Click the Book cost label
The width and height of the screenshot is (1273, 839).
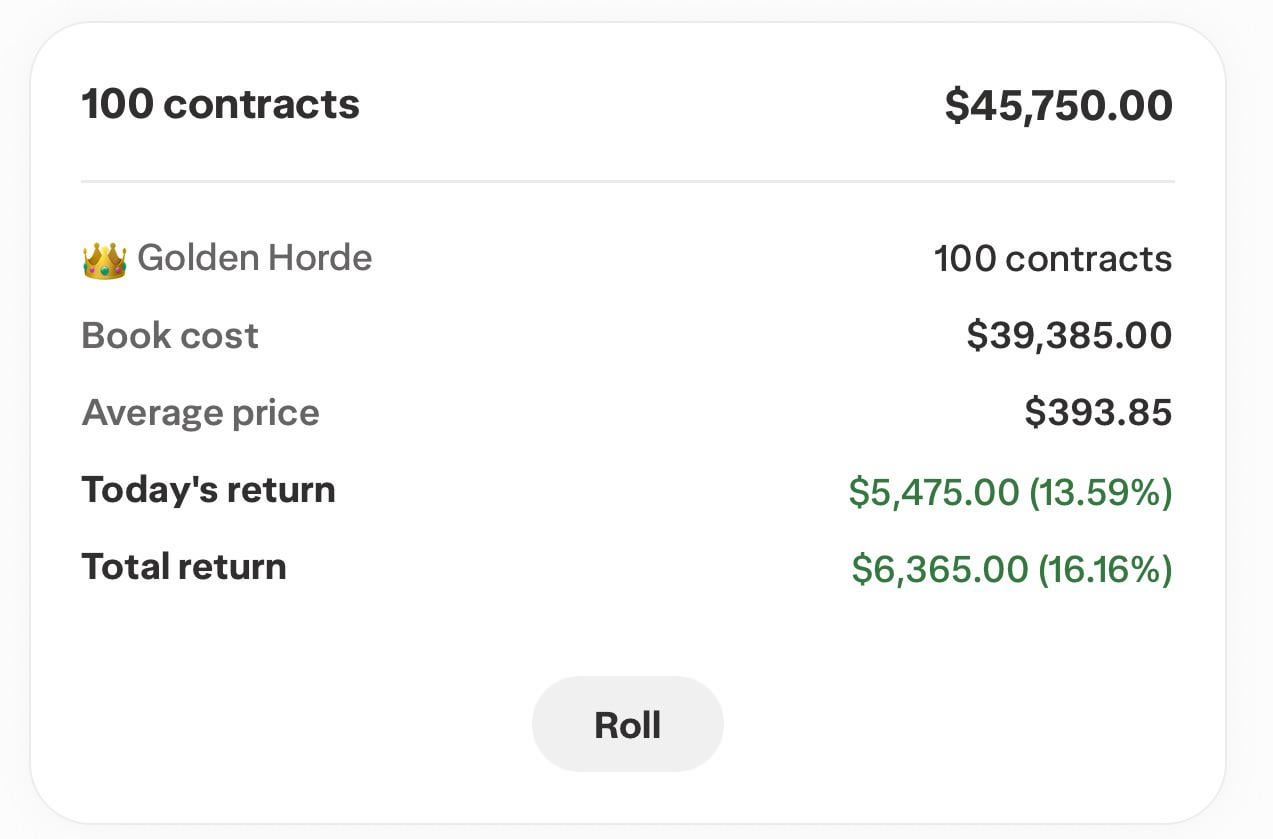tap(170, 336)
